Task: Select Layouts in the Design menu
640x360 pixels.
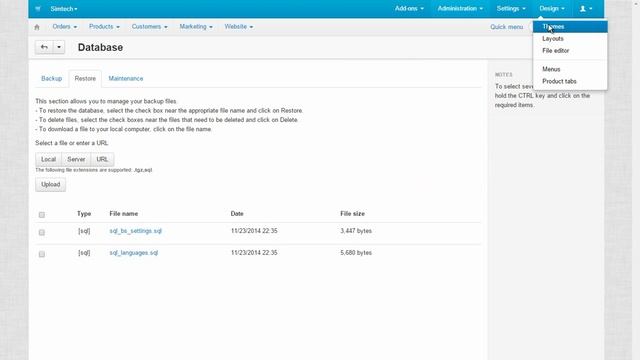Action: click(570, 39)
